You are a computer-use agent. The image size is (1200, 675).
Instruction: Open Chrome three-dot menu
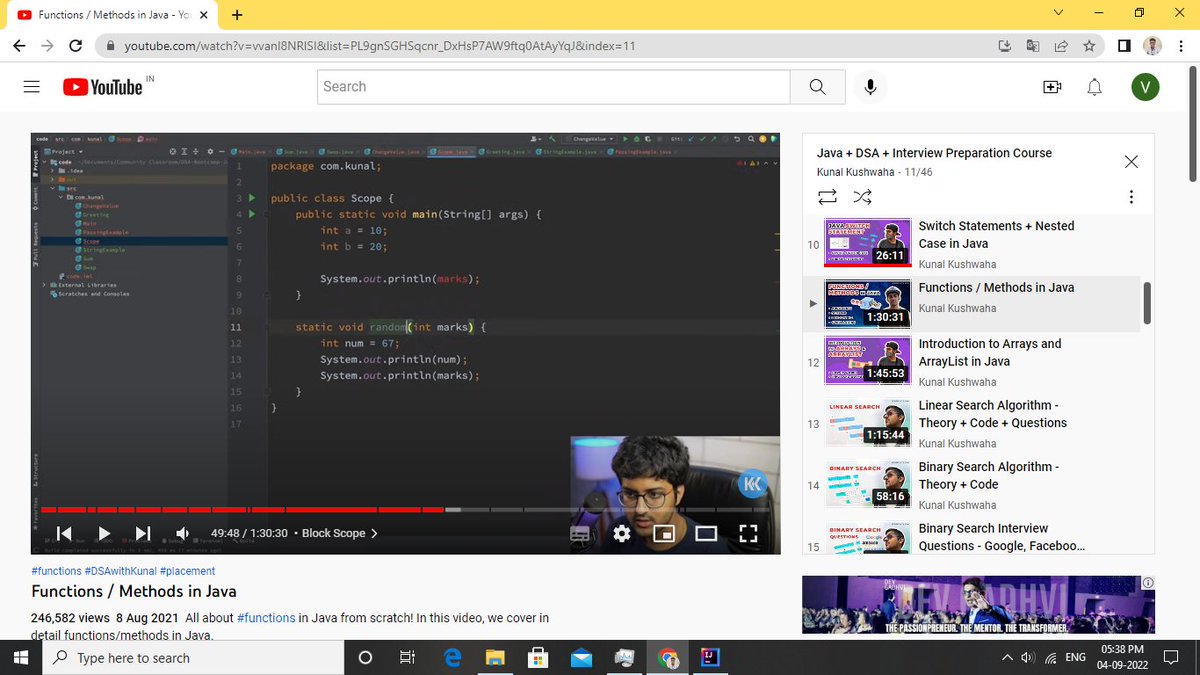1180,46
